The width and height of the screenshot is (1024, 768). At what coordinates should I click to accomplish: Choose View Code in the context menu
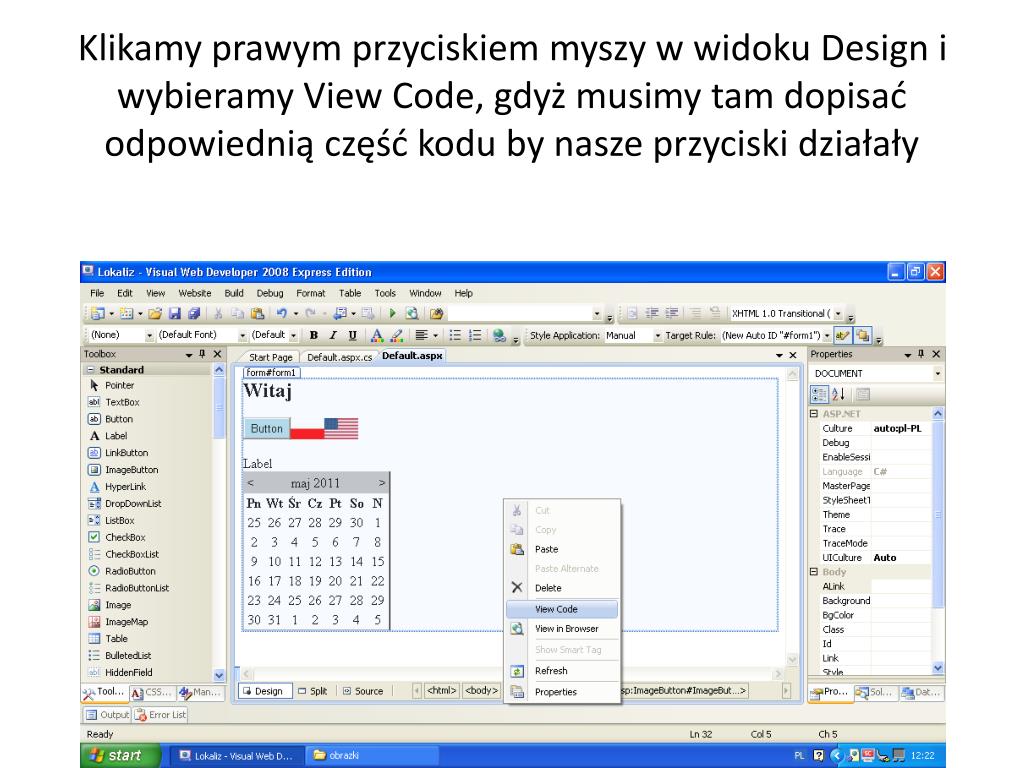tap(562, 609)
